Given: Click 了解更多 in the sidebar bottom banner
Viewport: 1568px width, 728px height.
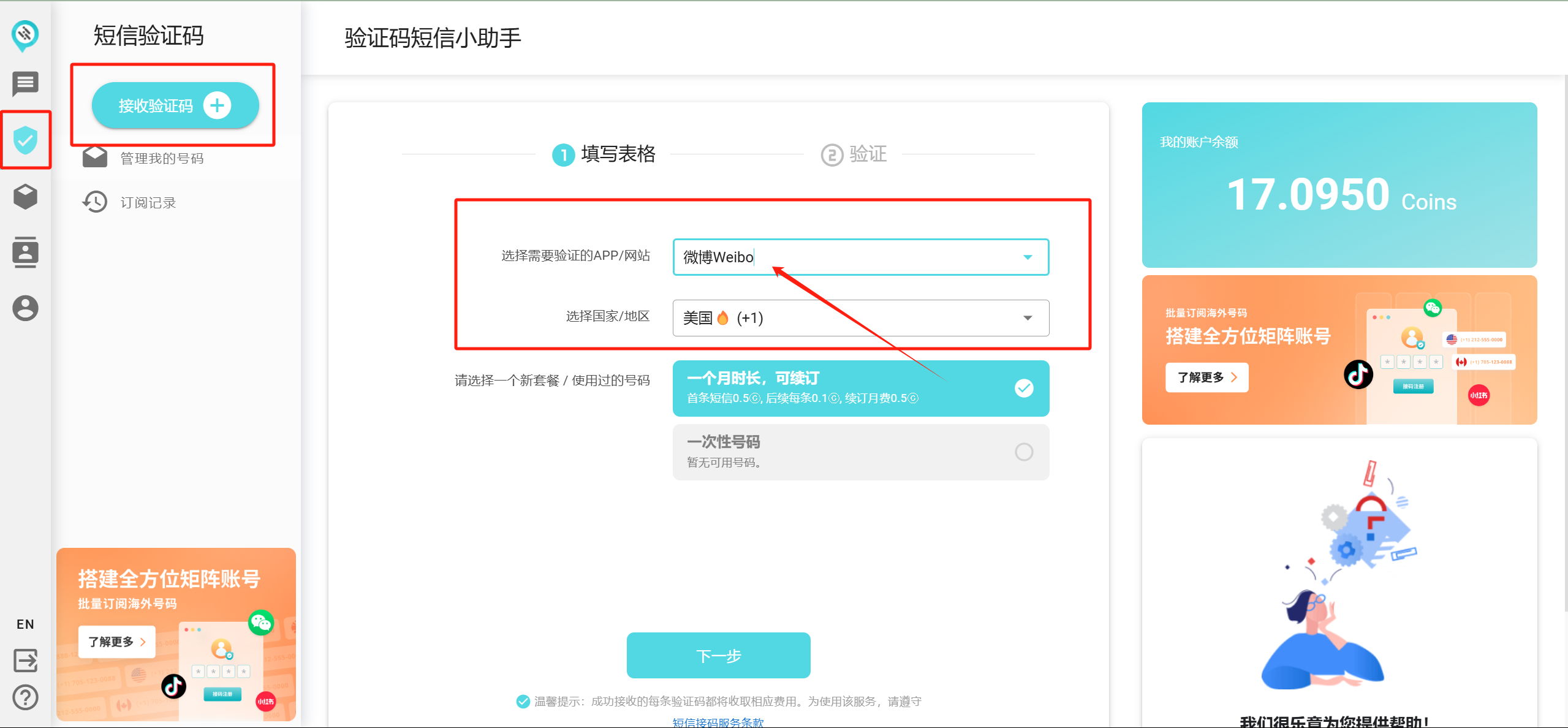Looking at the screenshot, I should (116, 642).
